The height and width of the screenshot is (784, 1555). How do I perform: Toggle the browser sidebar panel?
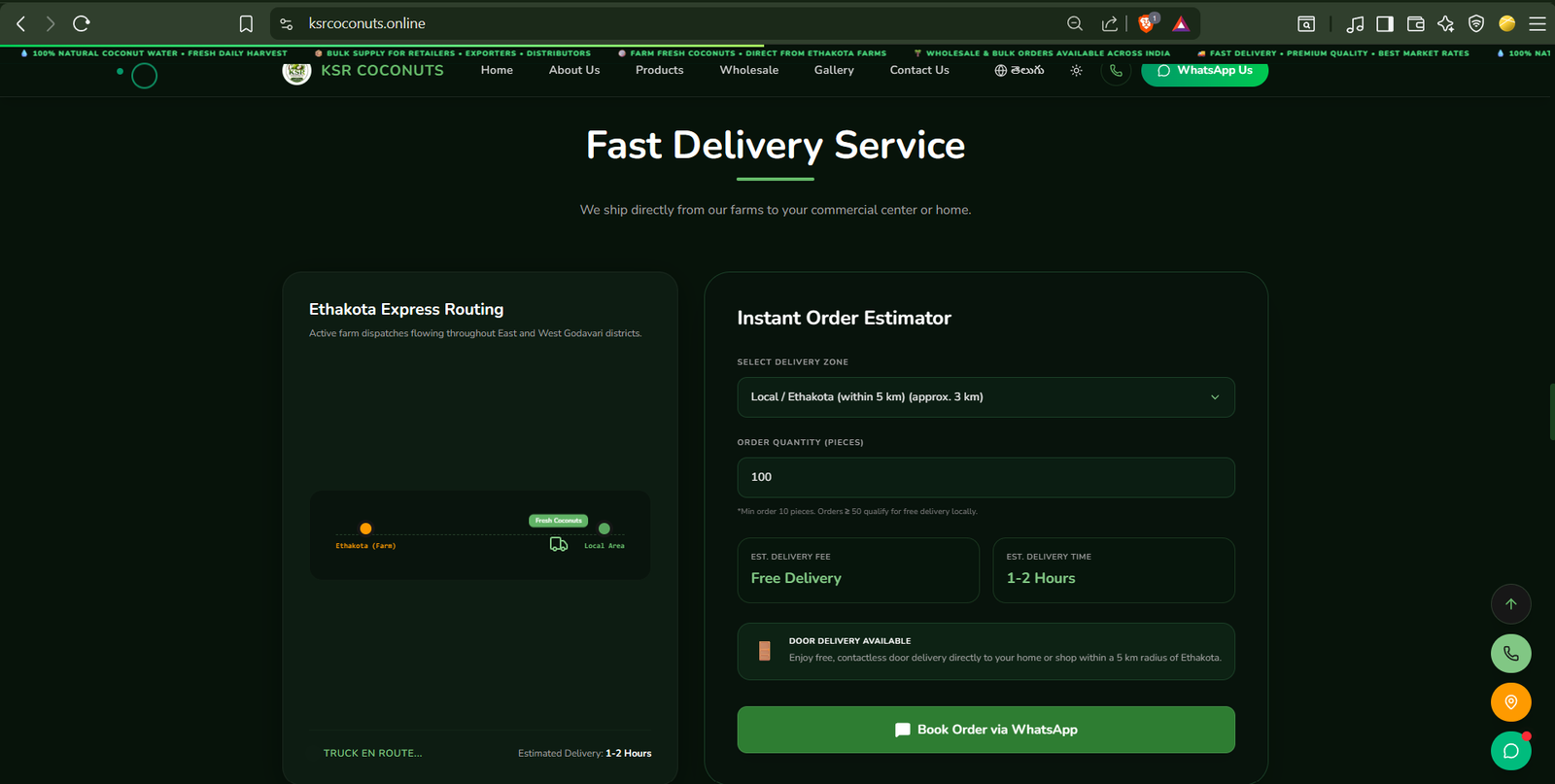click(x=1385, y=23)
